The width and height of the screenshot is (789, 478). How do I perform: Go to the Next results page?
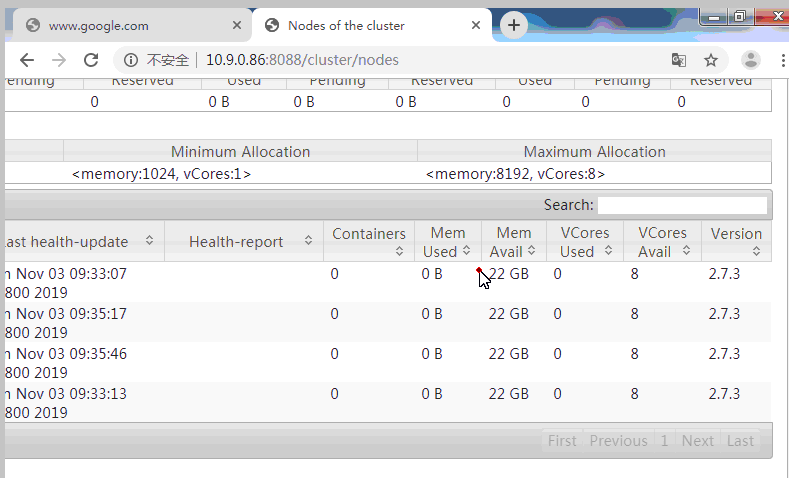click(x=697, y=441)
